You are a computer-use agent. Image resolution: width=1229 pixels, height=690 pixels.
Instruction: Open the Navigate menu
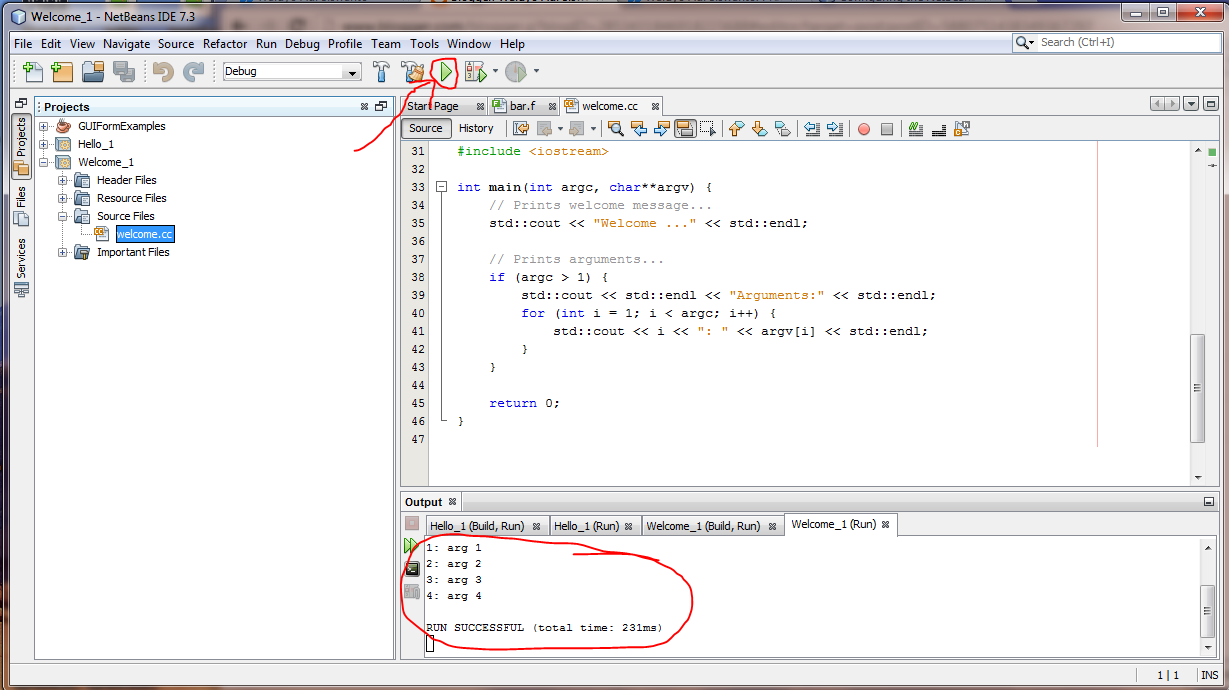[126, 44]
